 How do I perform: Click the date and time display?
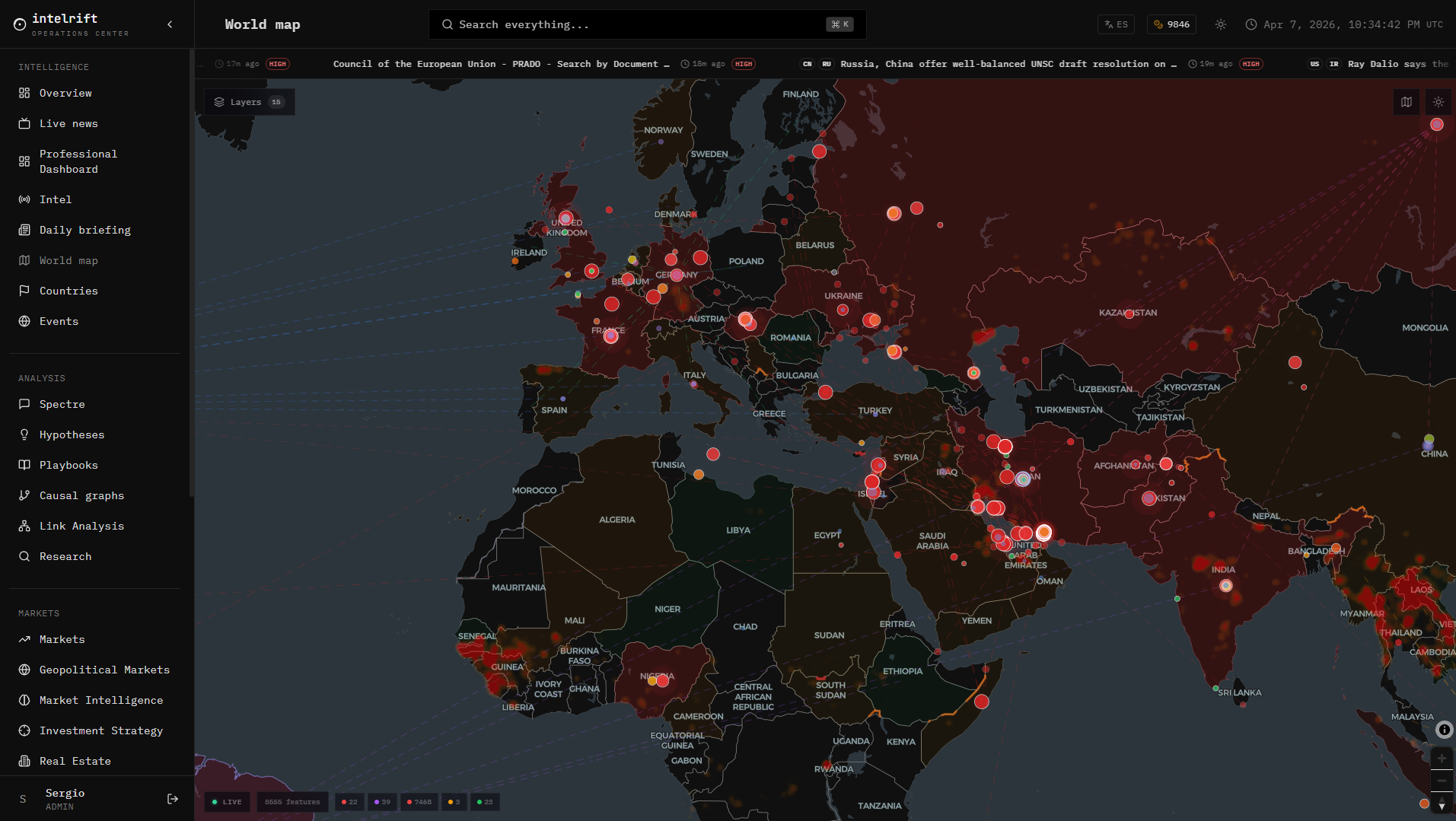point(1344,24)
